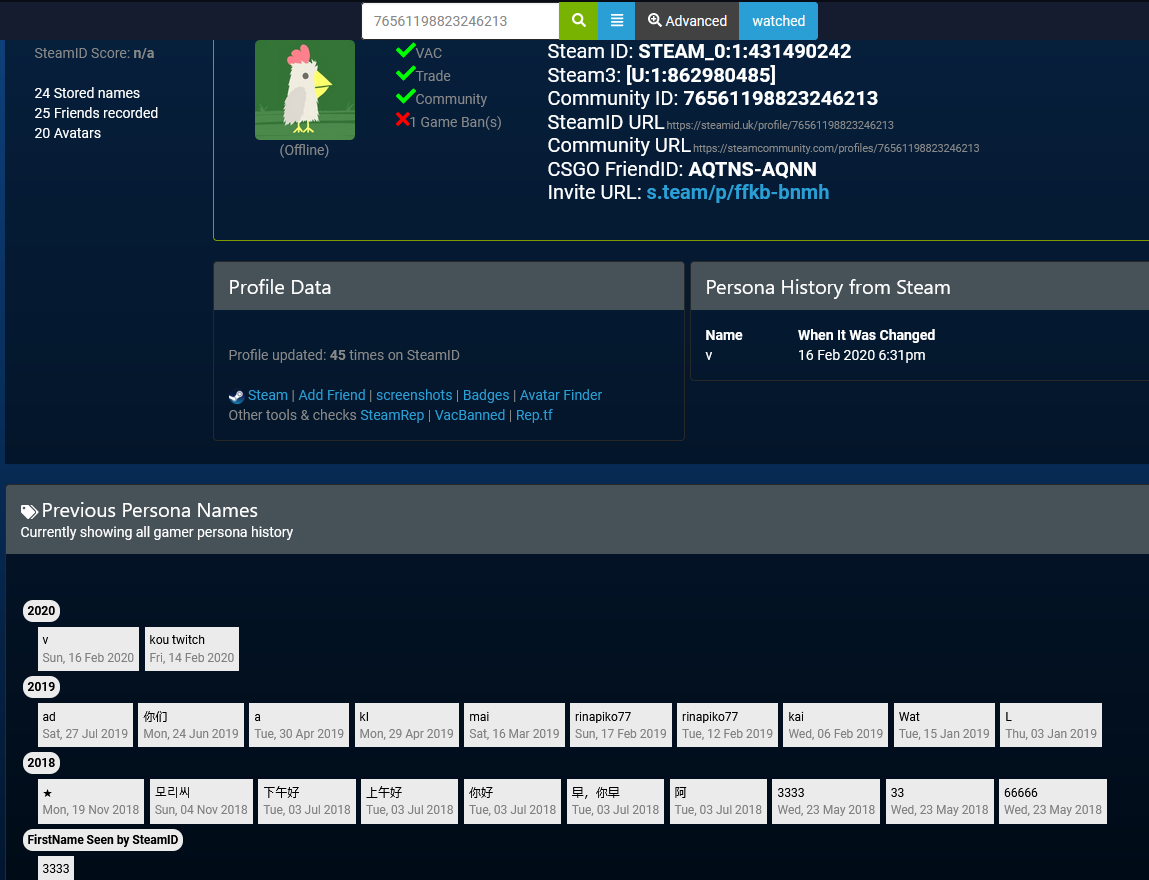Click persona card 'a' from 30 Apr 2019
The width and height of the screenshot is (1149, 880).
click(299, 725)
